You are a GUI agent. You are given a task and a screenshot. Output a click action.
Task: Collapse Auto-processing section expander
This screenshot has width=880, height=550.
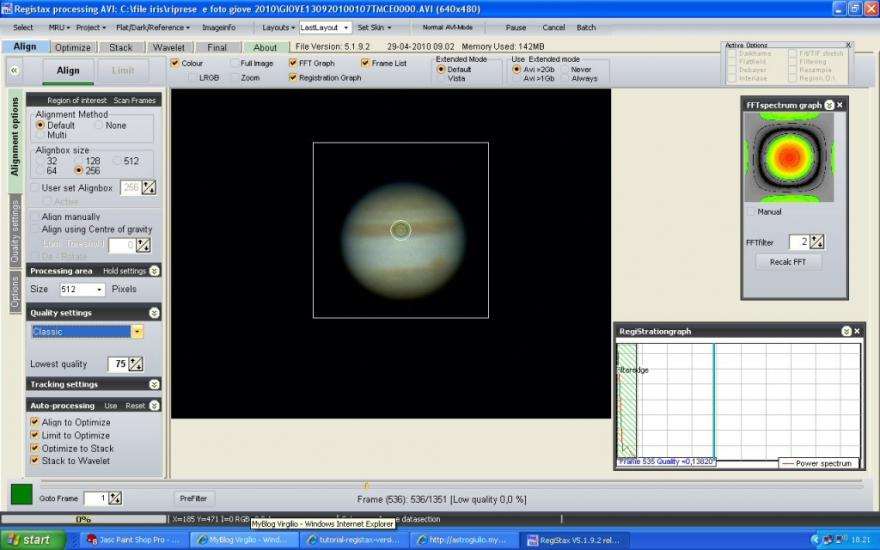pos(154,405)
